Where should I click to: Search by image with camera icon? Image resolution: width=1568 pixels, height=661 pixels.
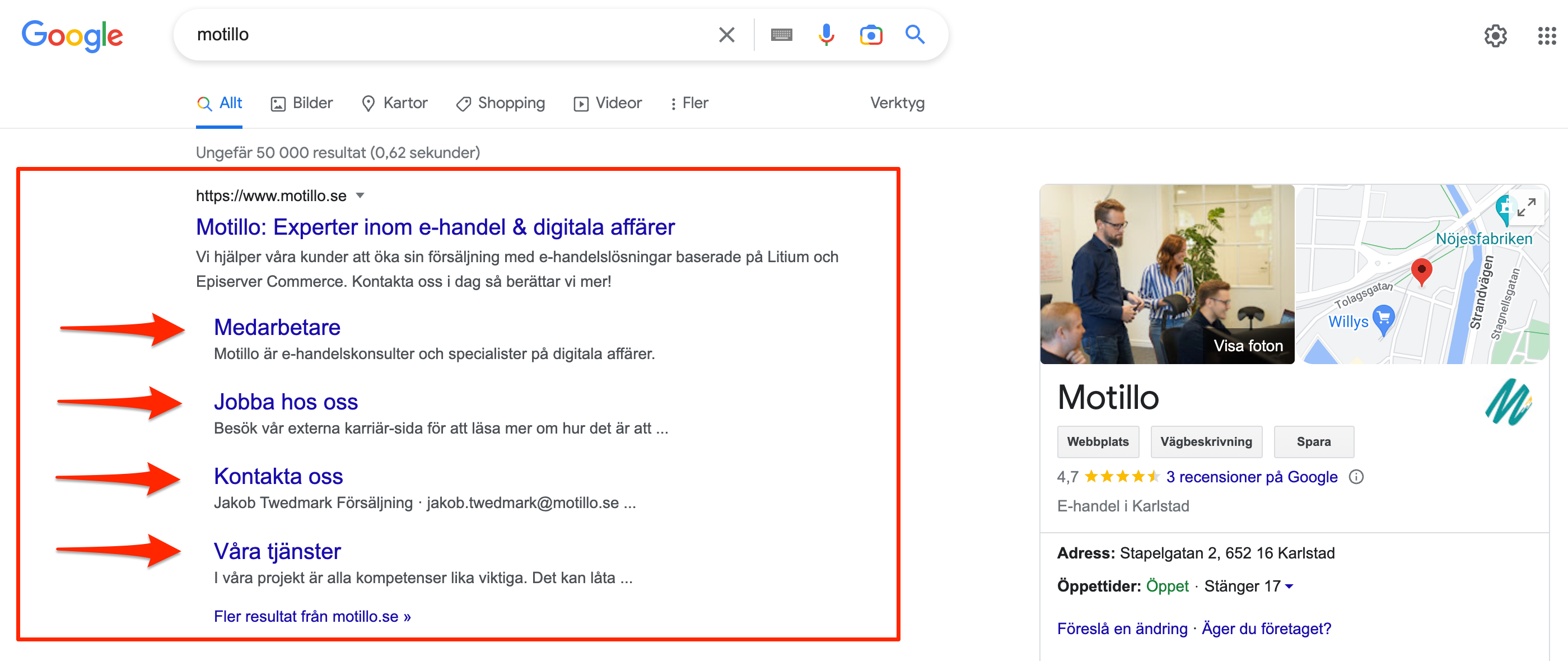point(870,35)
